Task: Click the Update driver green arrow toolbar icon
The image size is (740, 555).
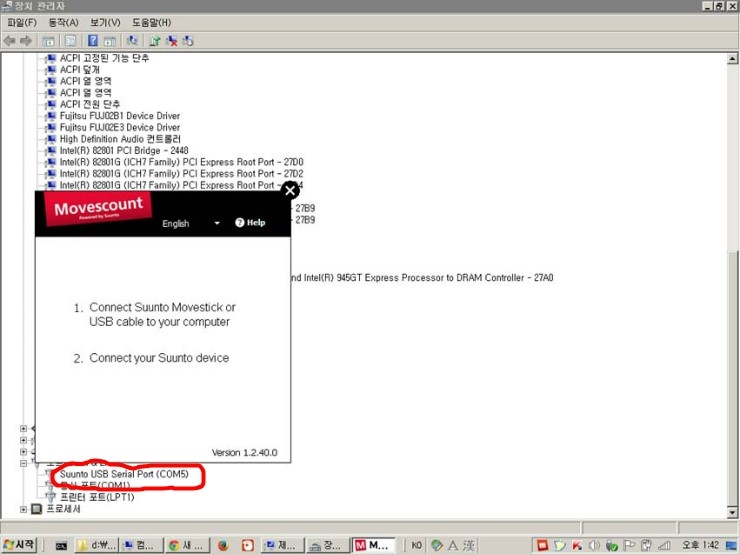Action: pyautogui.click(x=154, y=41)
